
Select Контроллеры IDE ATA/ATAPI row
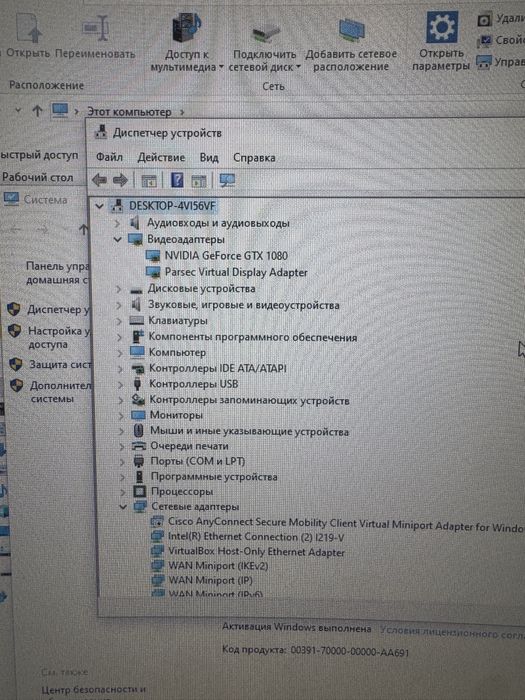[217, 368]
